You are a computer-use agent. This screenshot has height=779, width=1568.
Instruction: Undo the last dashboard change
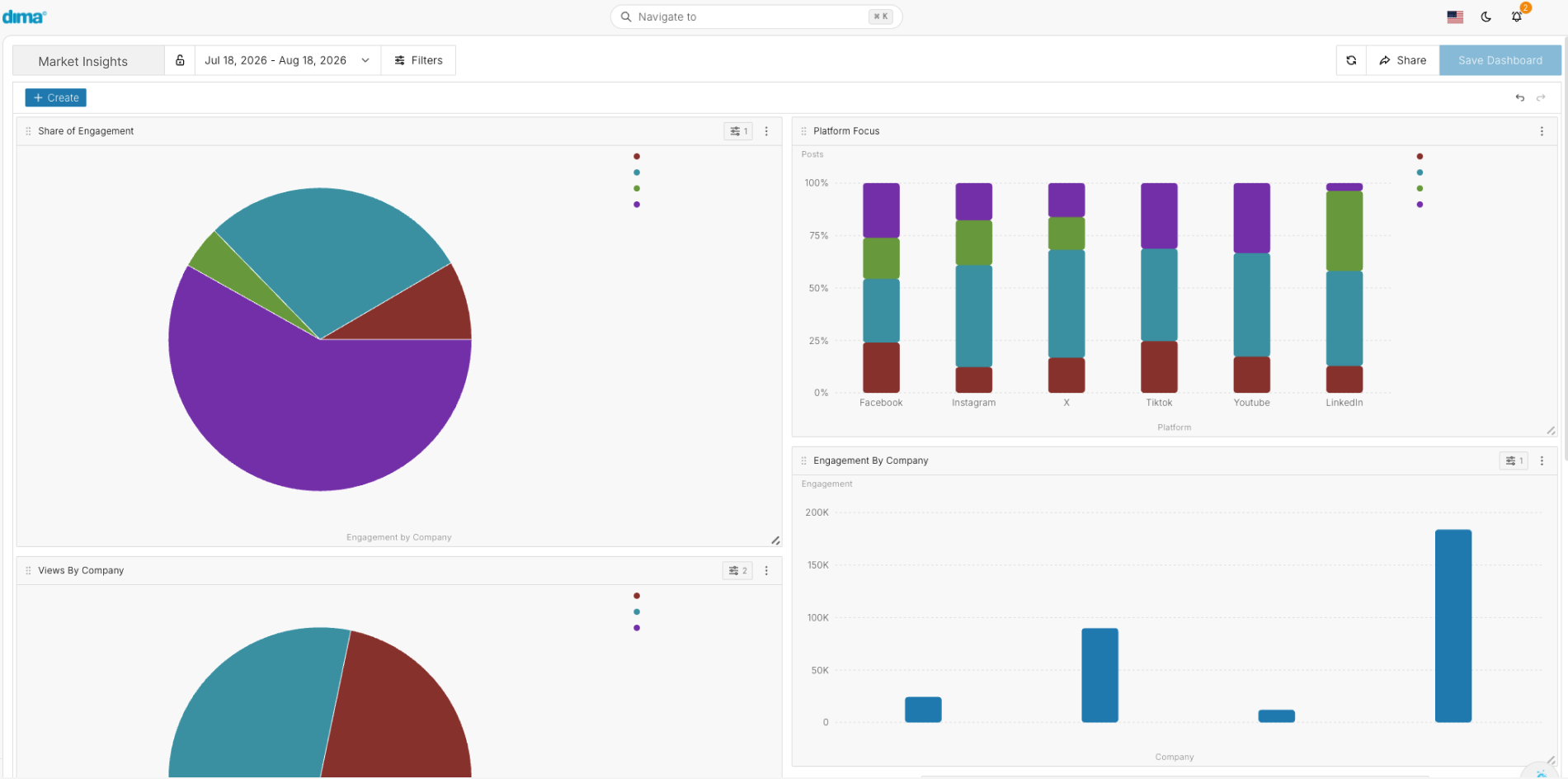click(1519, 97)
